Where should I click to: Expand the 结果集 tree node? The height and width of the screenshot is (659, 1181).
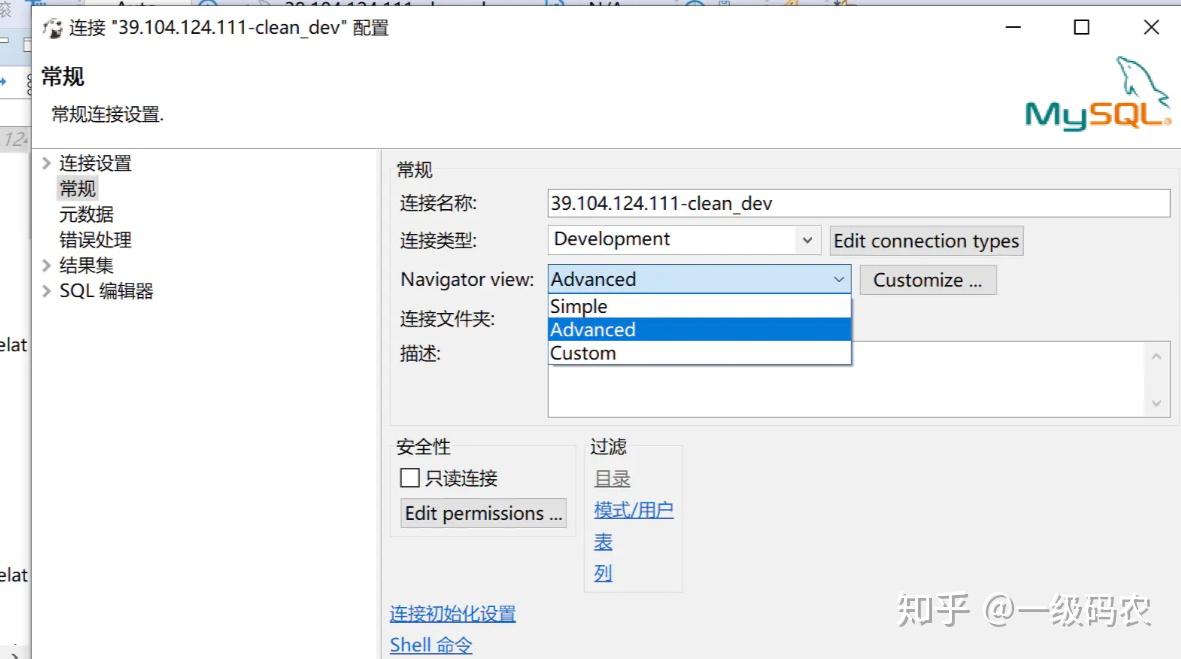pyautogui.click(x=46, y=265)
